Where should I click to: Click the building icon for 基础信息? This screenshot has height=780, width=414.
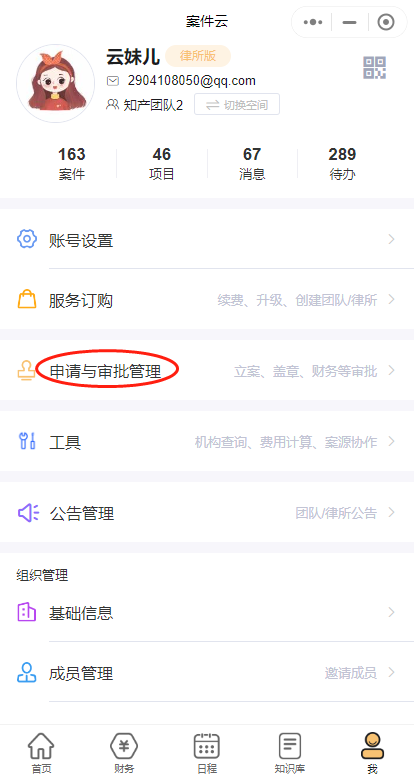[27, 612]
